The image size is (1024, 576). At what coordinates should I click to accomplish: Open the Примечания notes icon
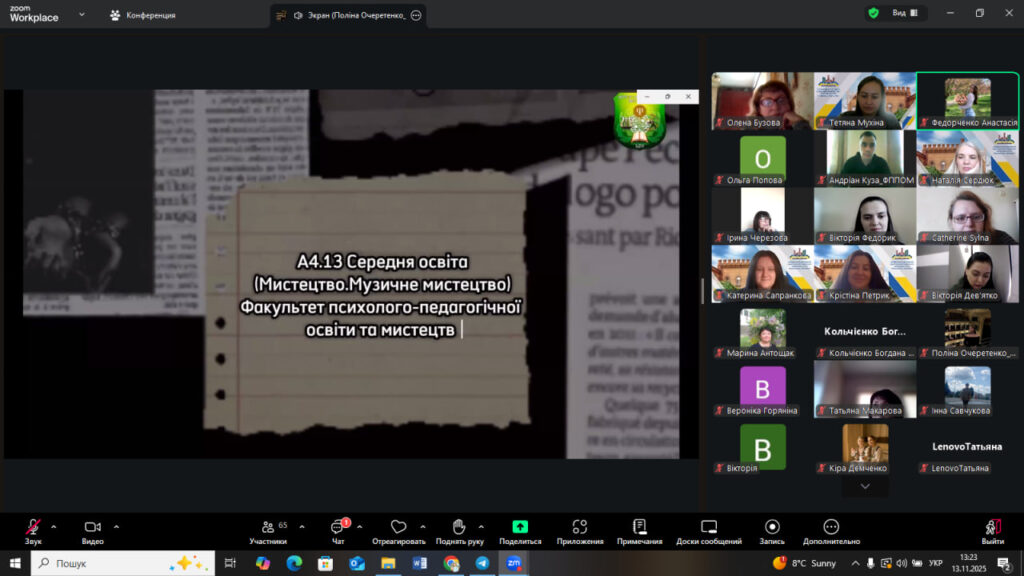coord(640,527)
